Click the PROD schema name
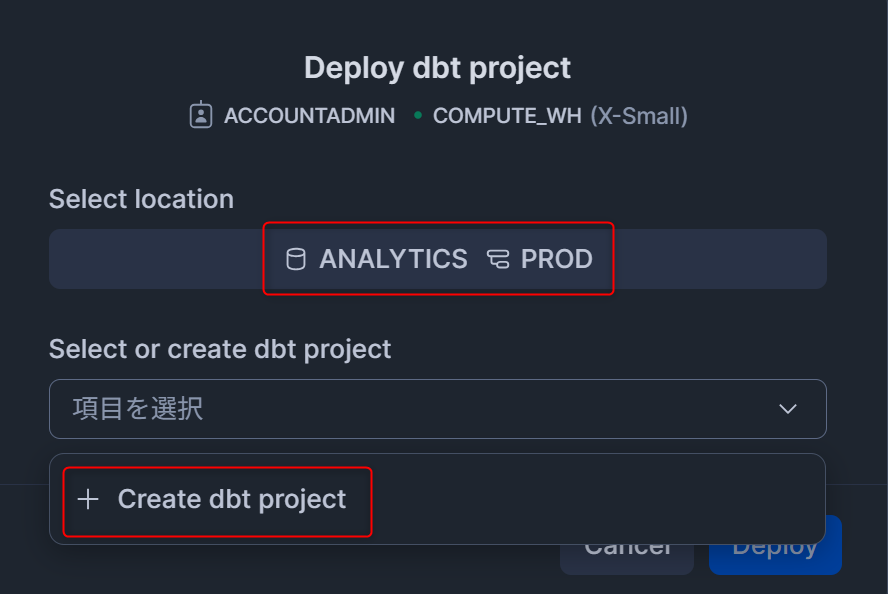The height and width of the screenshot is (594, 888). click(557, 259)
